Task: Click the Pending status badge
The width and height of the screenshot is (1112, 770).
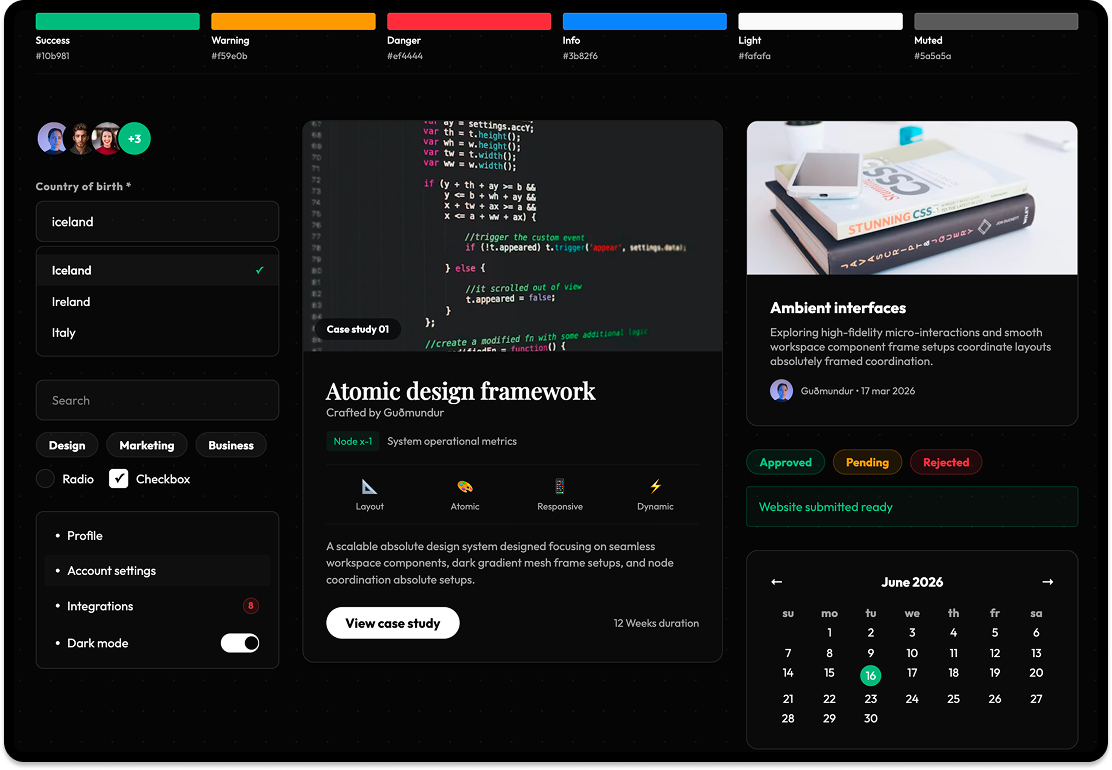Action: (x=867, y=462)
